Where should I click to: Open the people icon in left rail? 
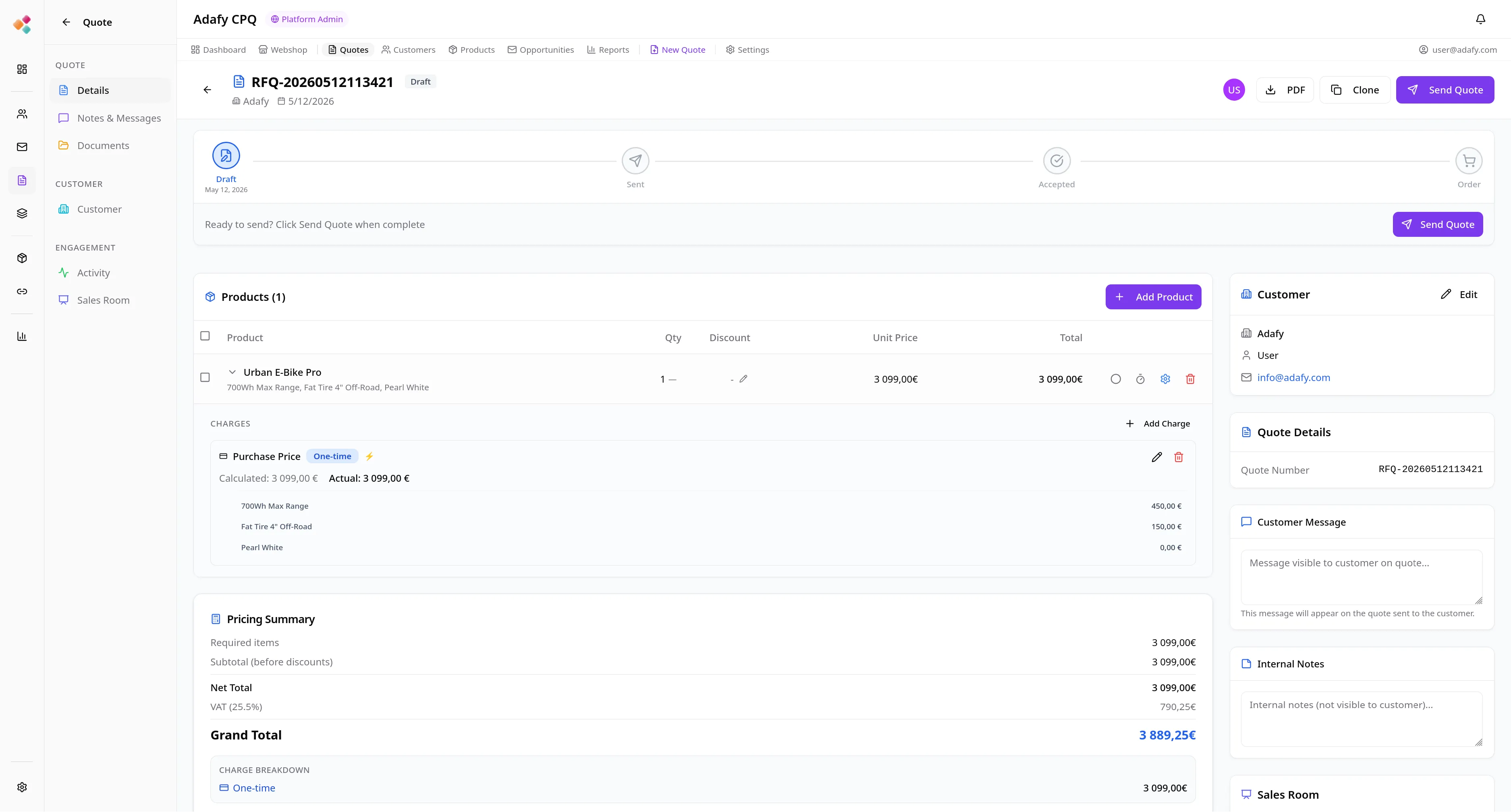click(22, 114)
